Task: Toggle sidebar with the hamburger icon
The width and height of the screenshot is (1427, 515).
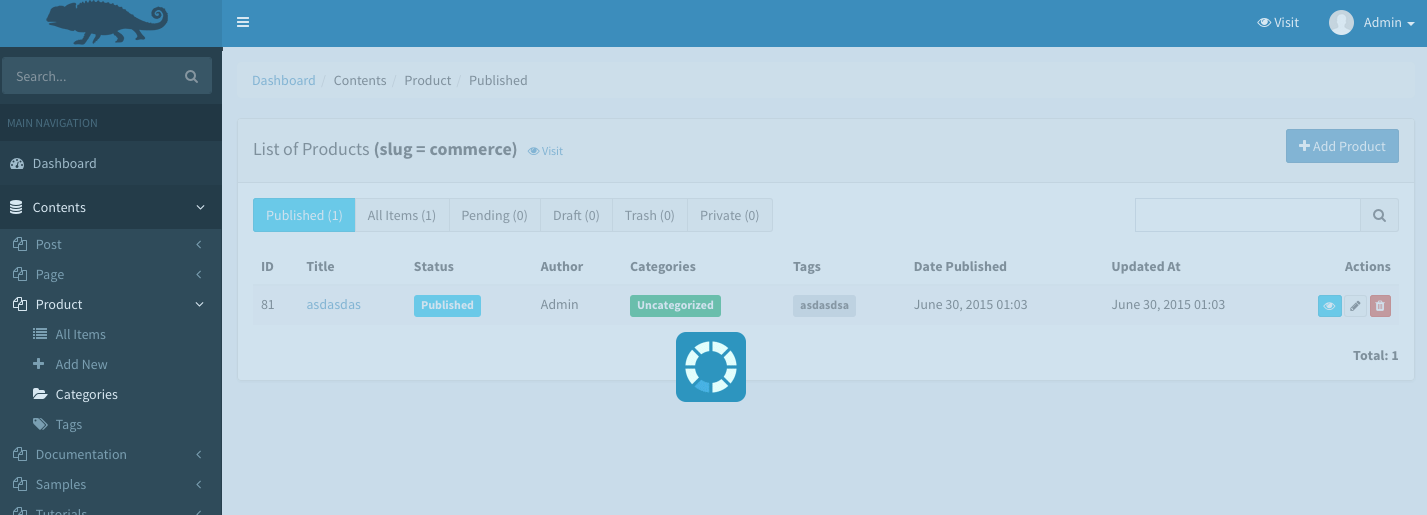Action: click(243, 22)
